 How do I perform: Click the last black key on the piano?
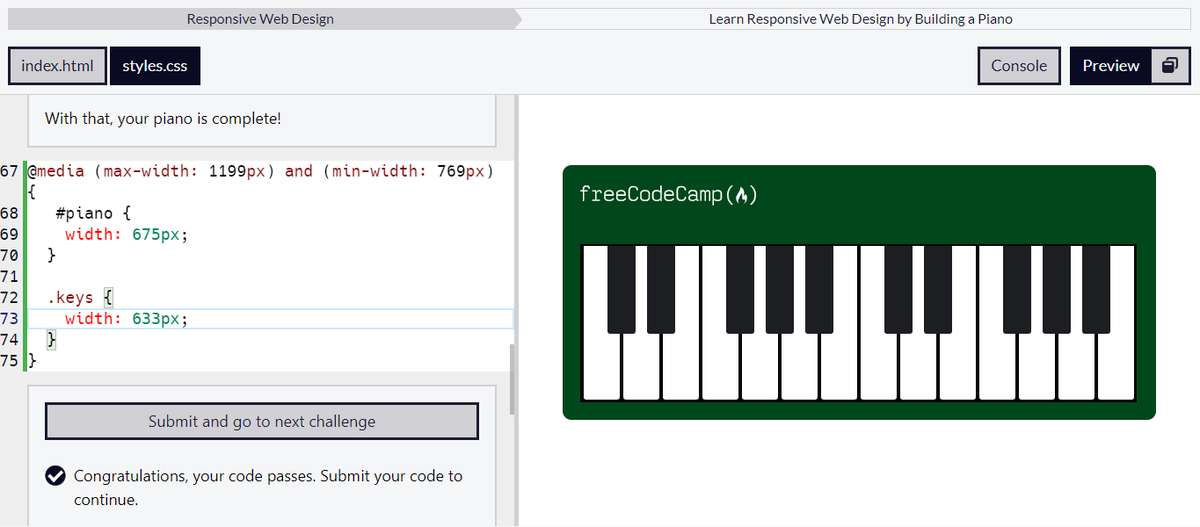pyautogui.click(x=1096, y=288)
